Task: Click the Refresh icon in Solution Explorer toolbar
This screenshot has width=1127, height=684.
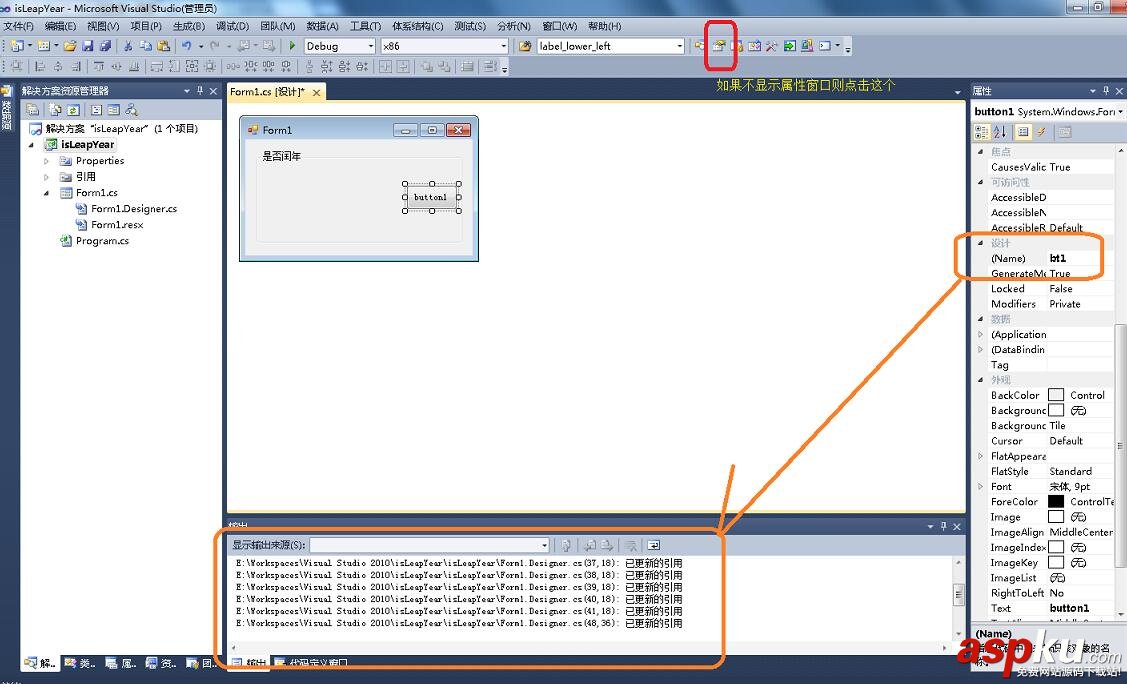Action: pos(73,110)
